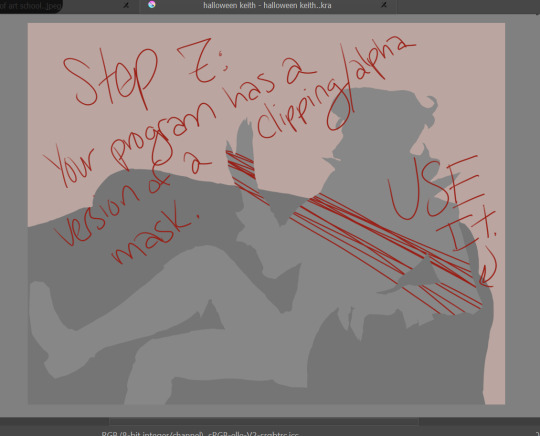Viewport: 540px width, 436px height.
Task: Click the RGB color profile status bar text
Action: pos(200,433)
